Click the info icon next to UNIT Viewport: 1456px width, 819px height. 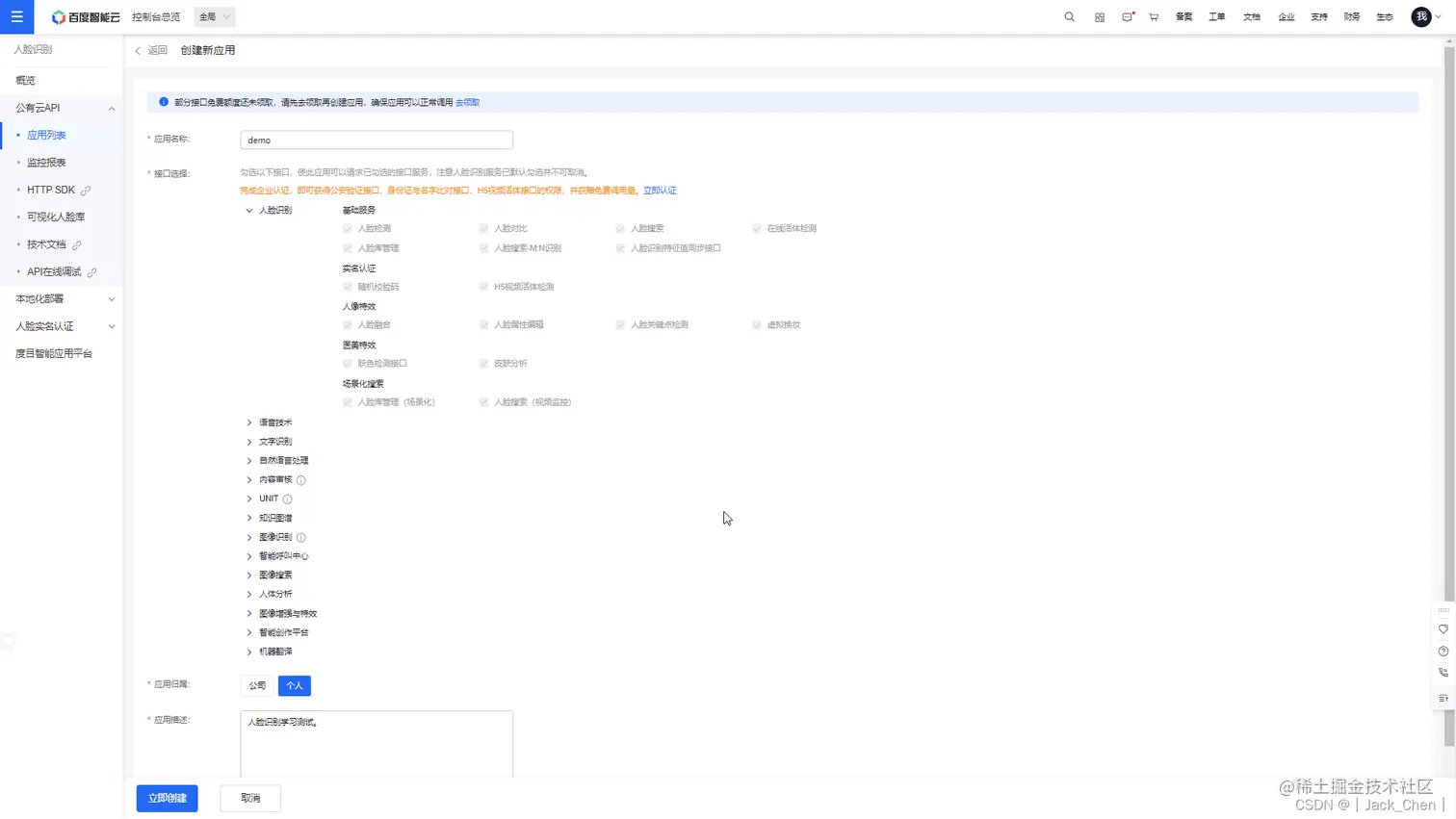coord(287,499)
